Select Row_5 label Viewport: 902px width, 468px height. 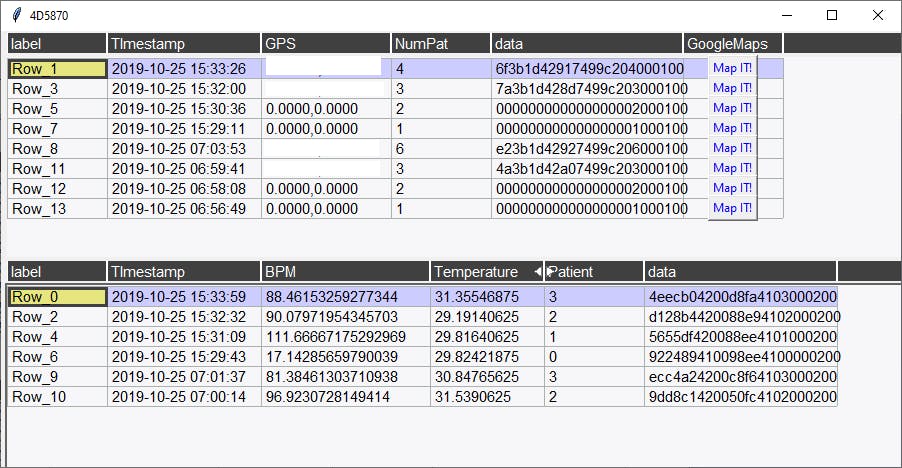pyautogui.click(x=58, y=109)
